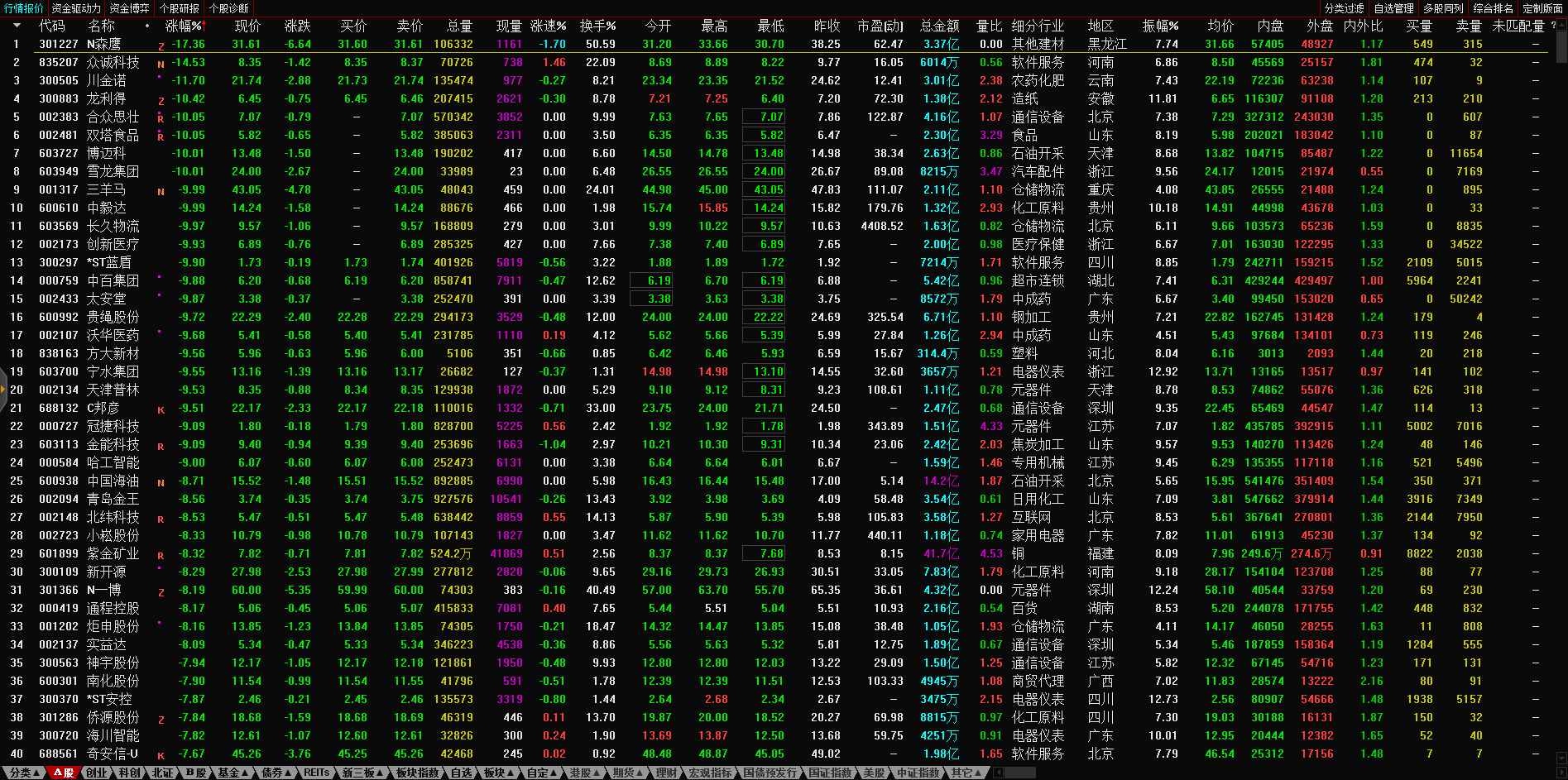Open the 资金驱动力 tab
The width and height of the screenshot is (1568, 780).
pos(76,8)
